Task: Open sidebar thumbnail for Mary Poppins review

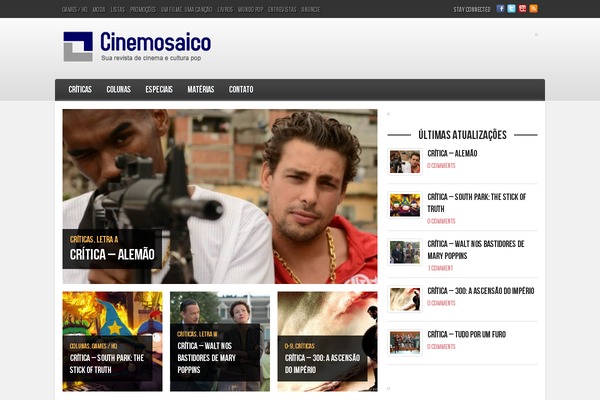Action: coord(405,252)
